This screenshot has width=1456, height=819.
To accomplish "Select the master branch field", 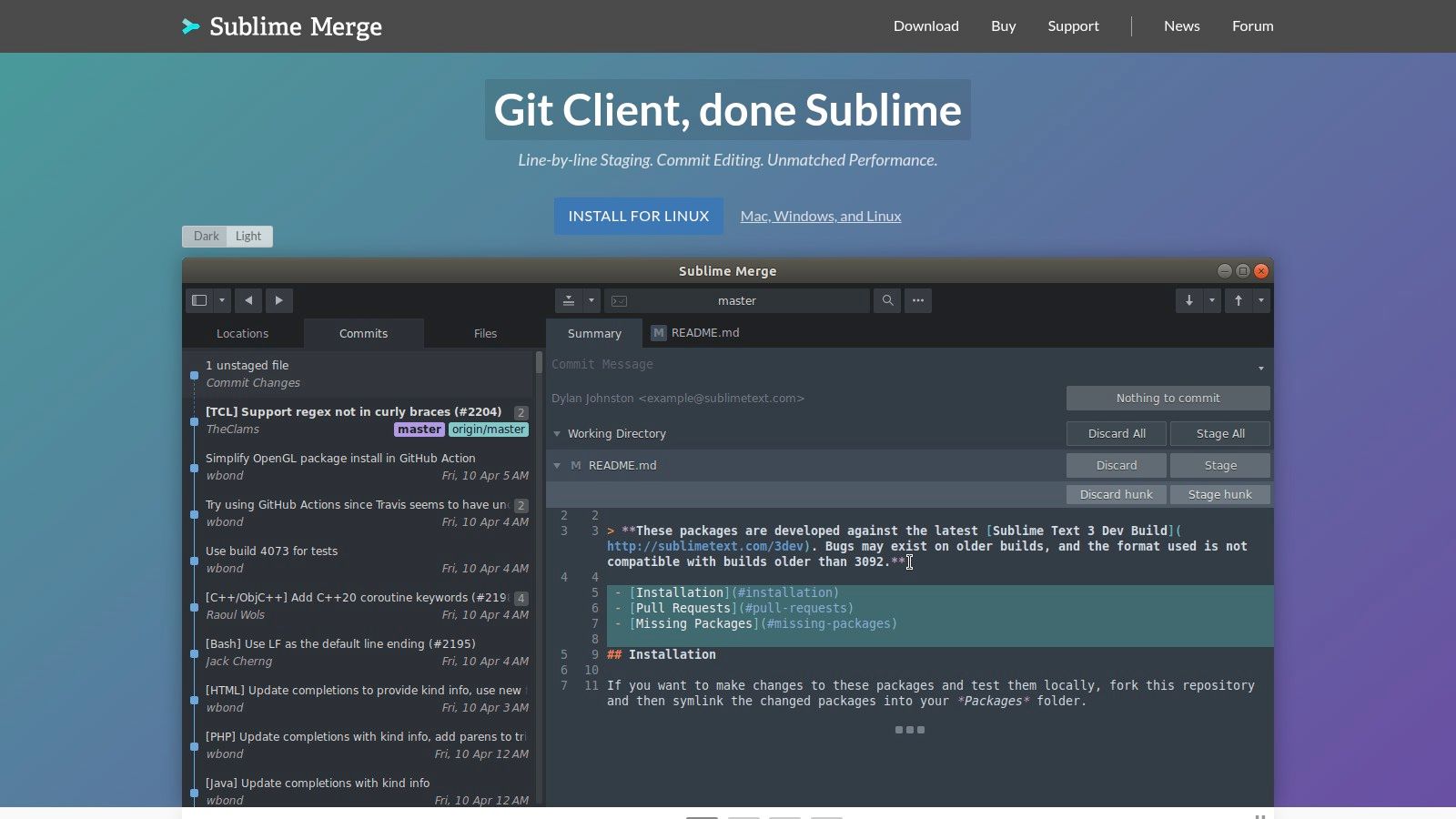I will (737, 300).
